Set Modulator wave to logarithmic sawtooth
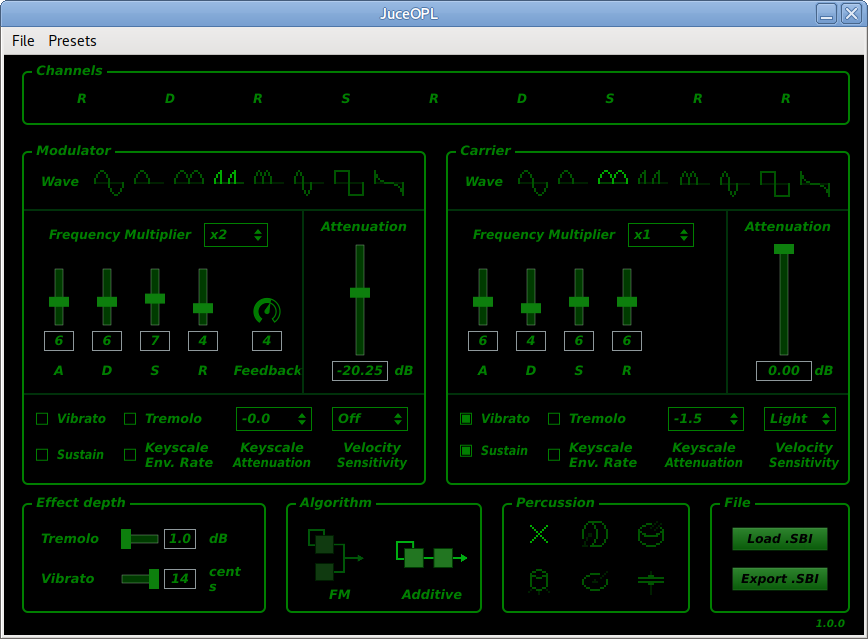Image resolution: width=868 pixels, height=639 pixels. (x=389, y=183)
